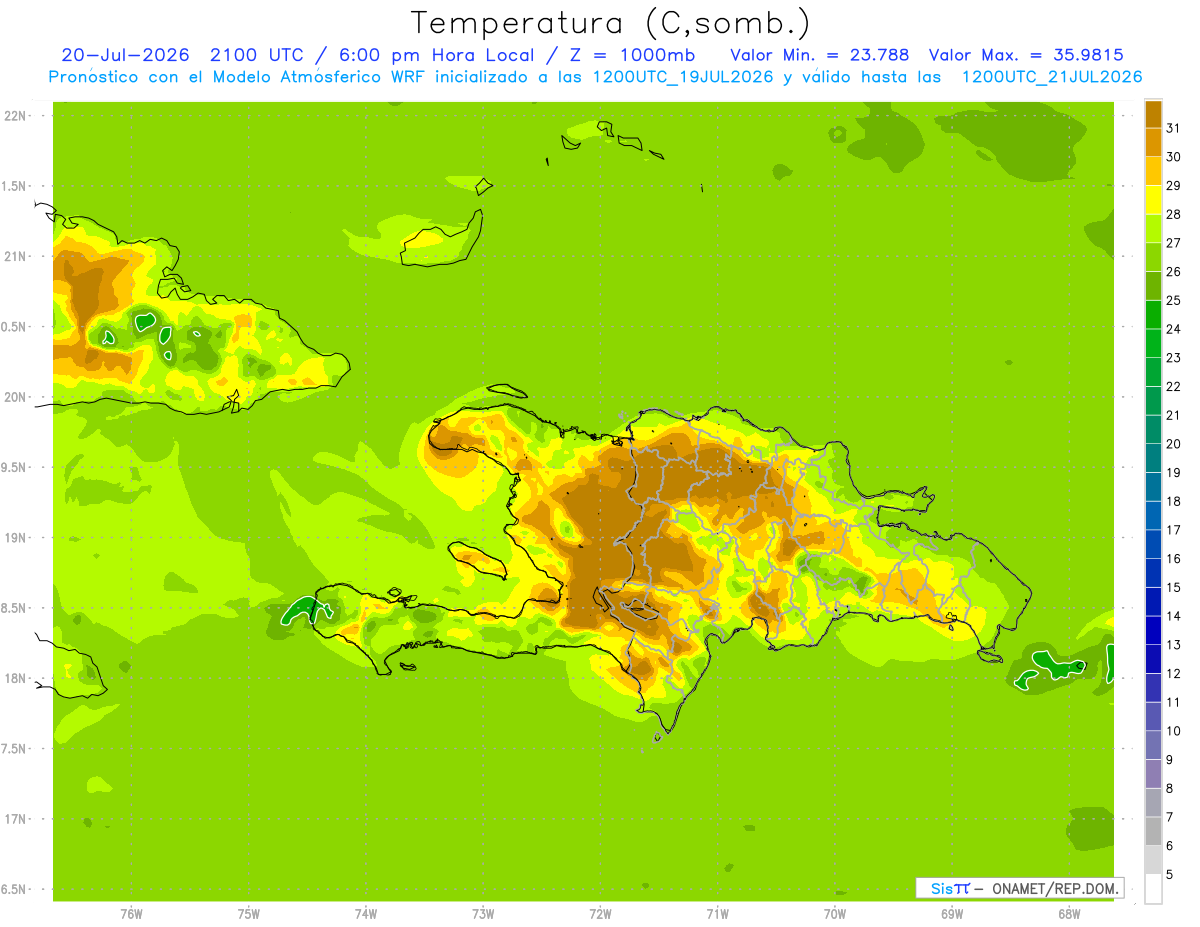
Task: Click the '19N' latitude label
Action: [x=15, y=538]
